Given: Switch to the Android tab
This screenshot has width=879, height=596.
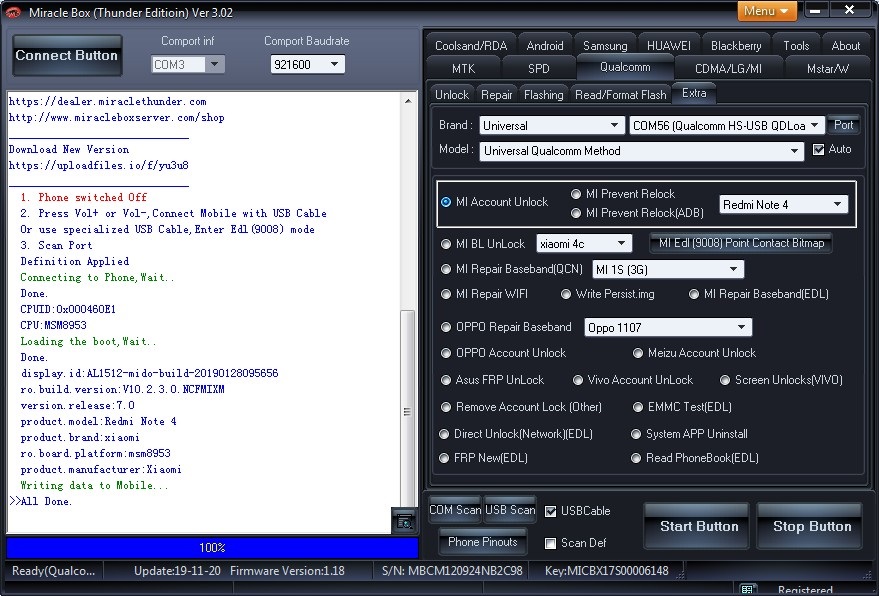Looking at the screenshot, I should click(x=545, y=46).
